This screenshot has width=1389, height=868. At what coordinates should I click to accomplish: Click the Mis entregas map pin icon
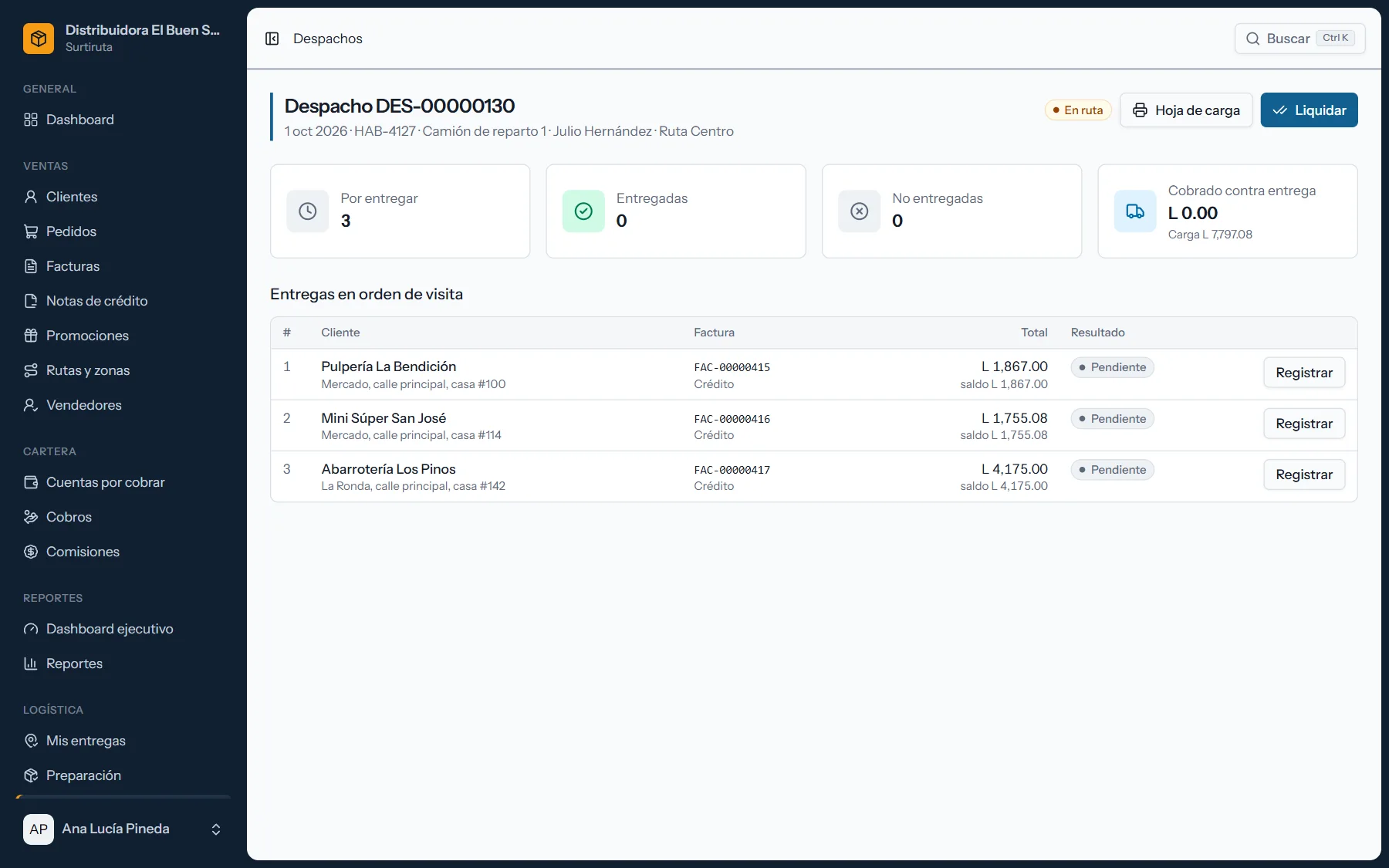coord(31,741)
